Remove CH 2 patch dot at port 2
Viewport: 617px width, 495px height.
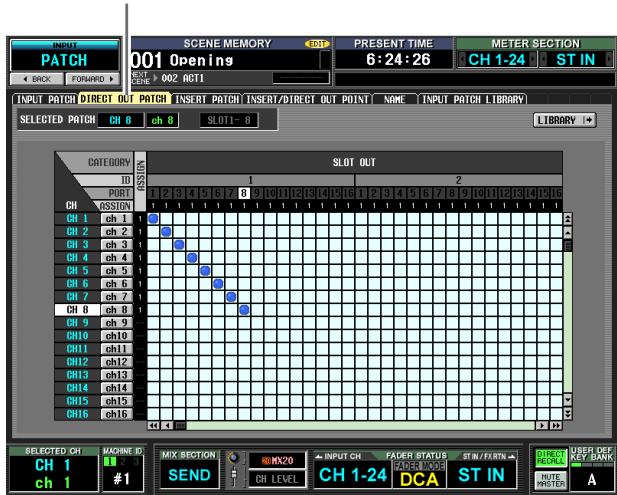point(166,232)
